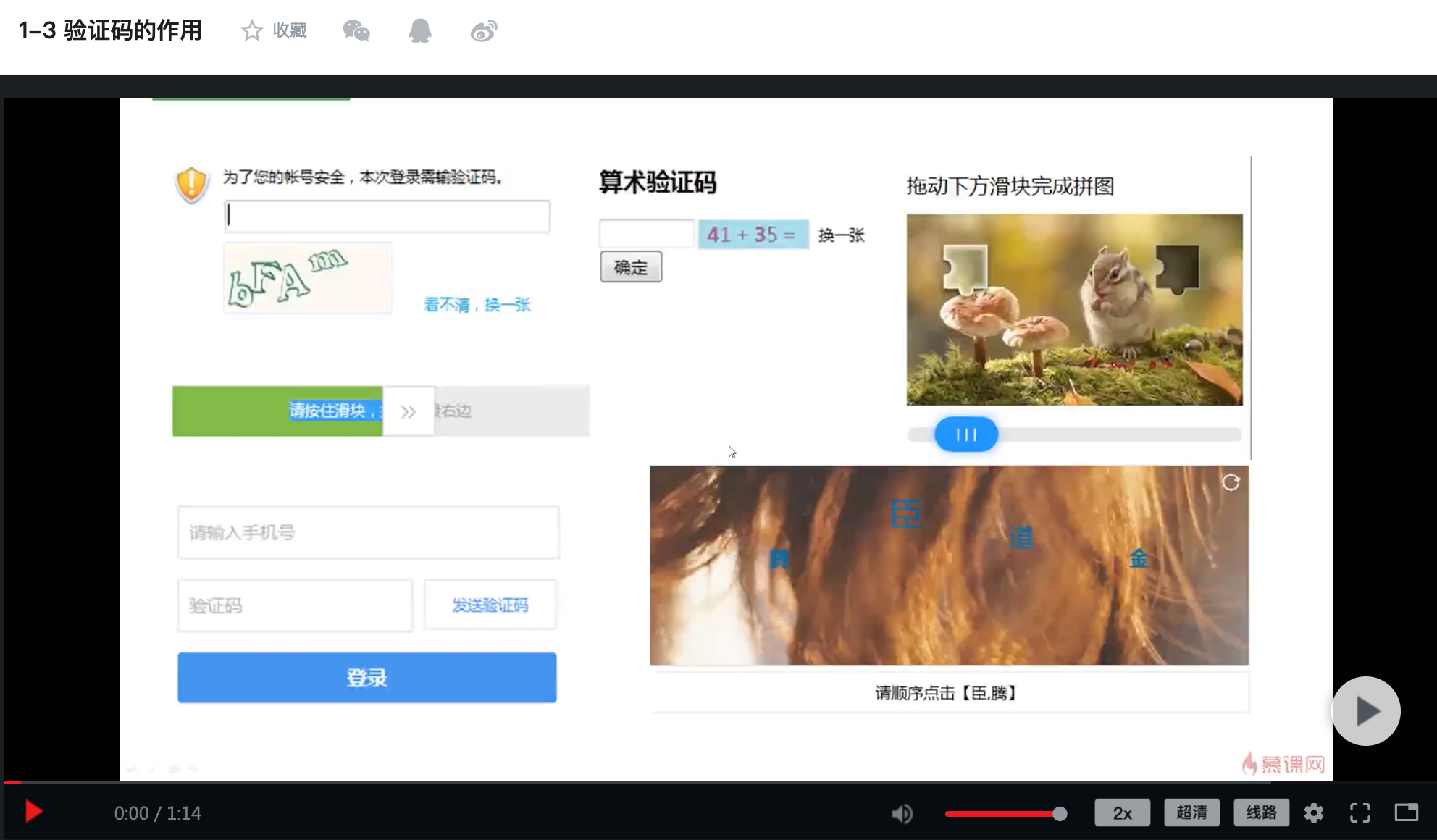Click the 看不清，换一张 link
The image size is (1437, 840).
click(x=476, y=305)
